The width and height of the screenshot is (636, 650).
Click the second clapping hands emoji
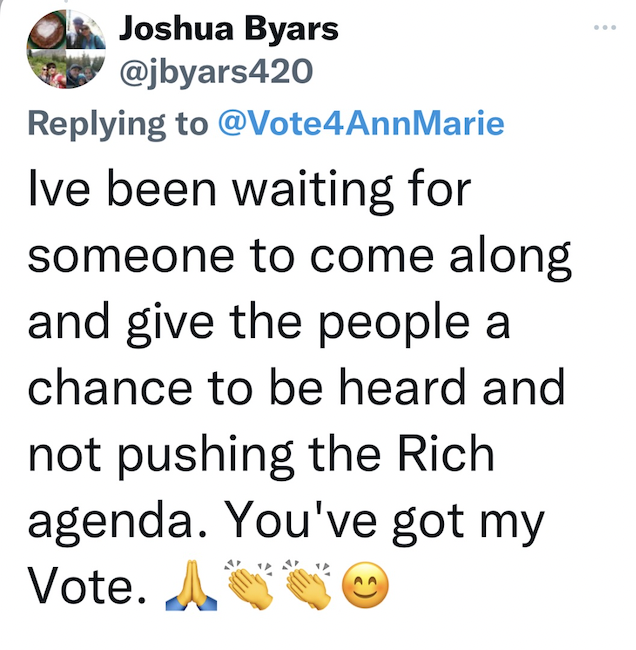[309, 587]
